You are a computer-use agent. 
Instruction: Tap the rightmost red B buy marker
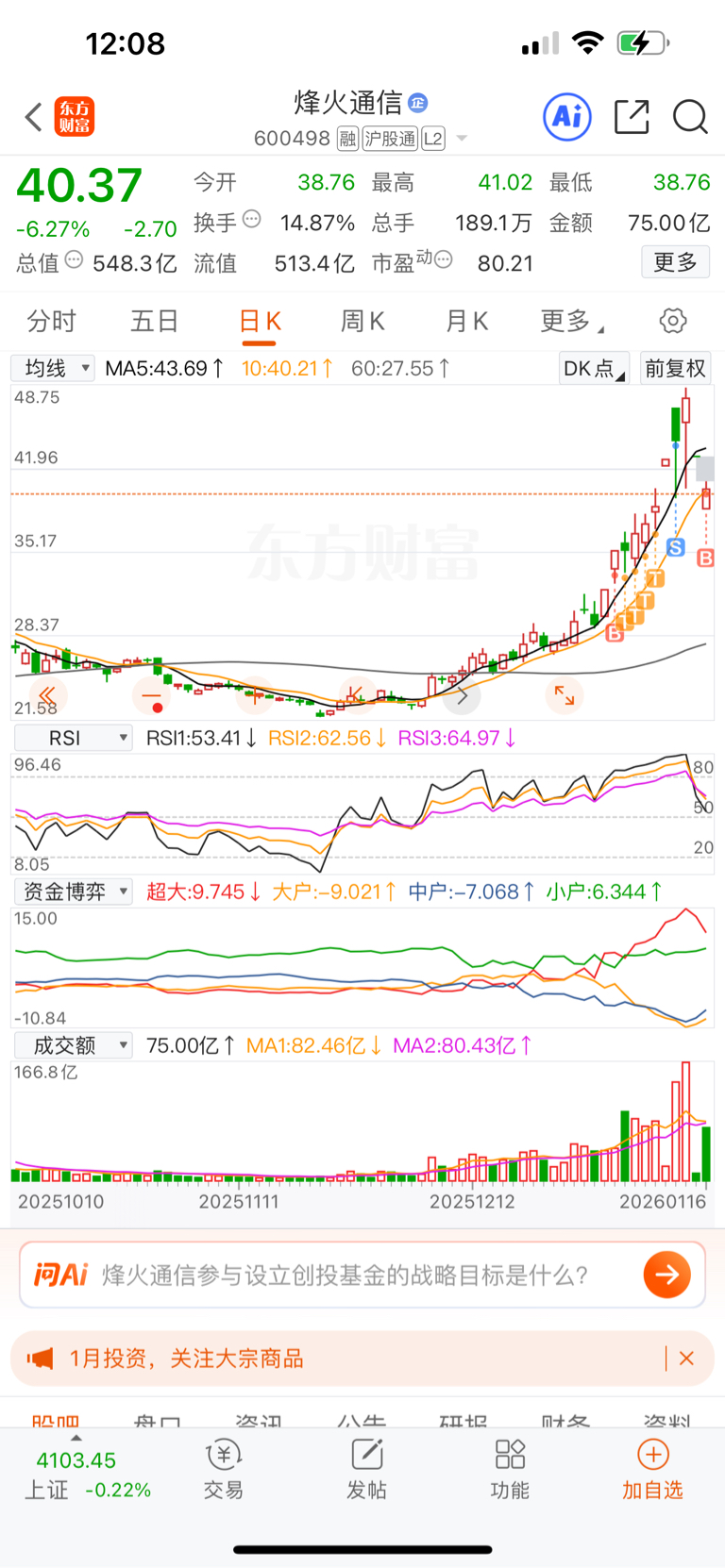point(705,559)
